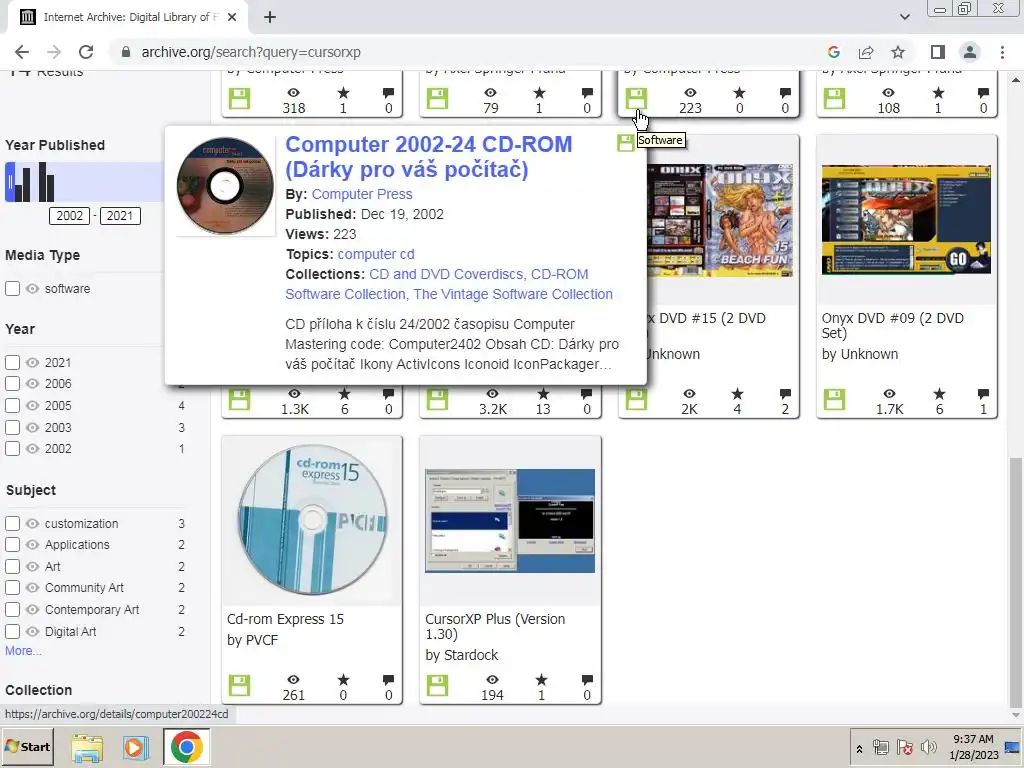This screenshot has width=1024, height=768.
Task: Click the views eye on Onyx DVD #09 card
Action: 889,394
